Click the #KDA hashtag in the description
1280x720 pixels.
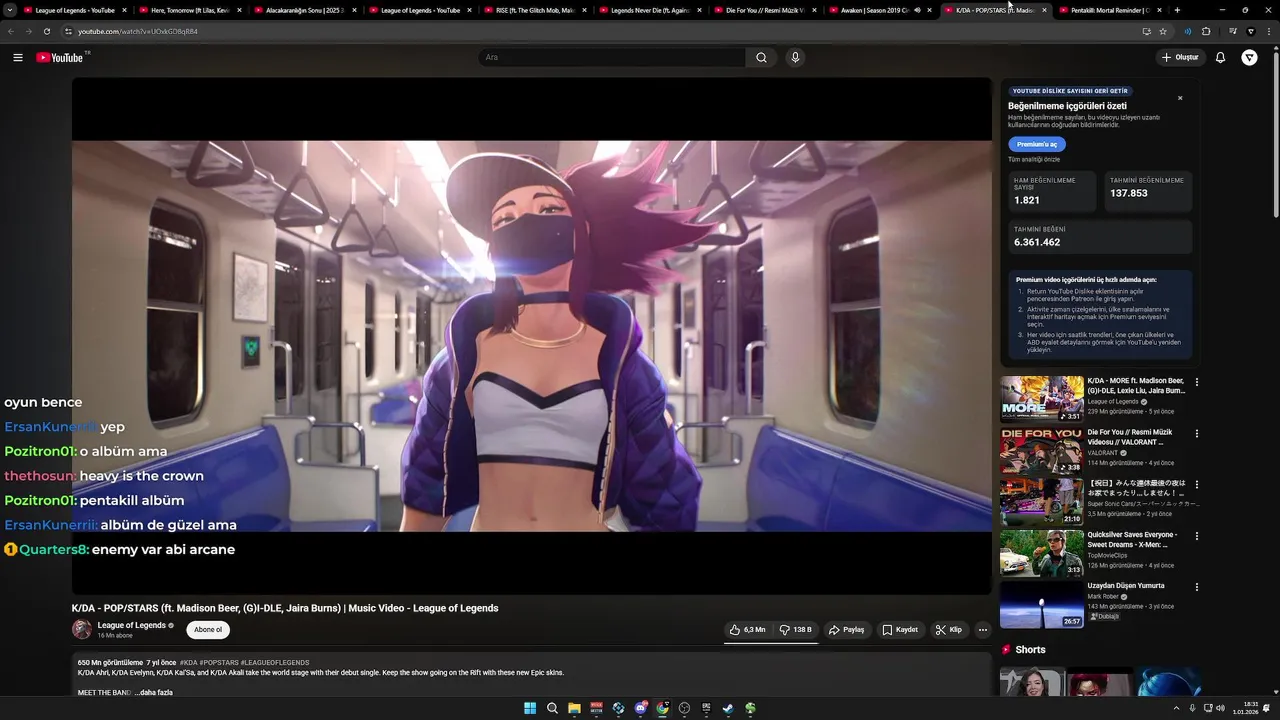[188, 662]
